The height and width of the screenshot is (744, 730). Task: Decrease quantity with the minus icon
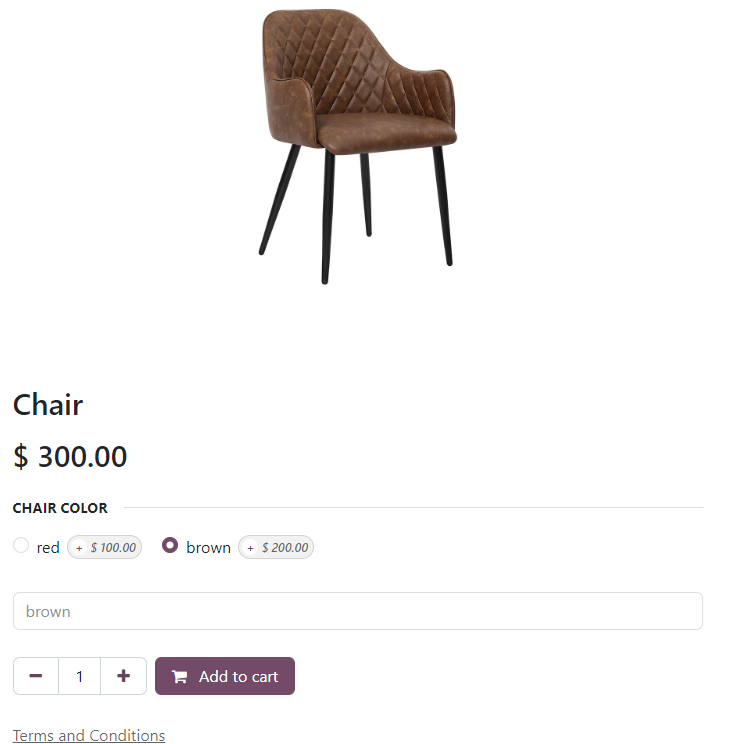click(x=36, y=676)
